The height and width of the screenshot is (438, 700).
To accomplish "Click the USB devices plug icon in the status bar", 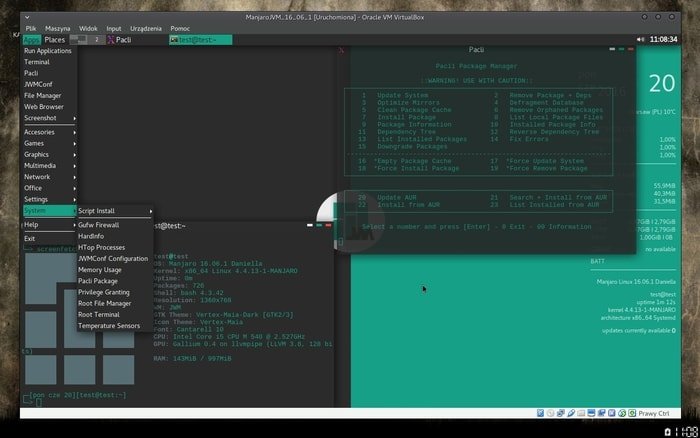I will pyautogui.click(x=571, y=413).
